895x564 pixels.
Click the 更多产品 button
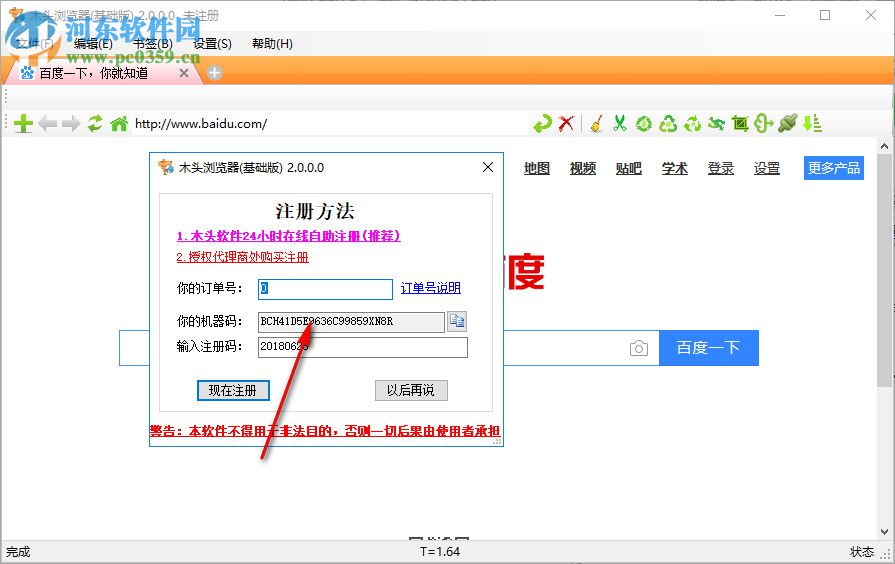[833, 168]
